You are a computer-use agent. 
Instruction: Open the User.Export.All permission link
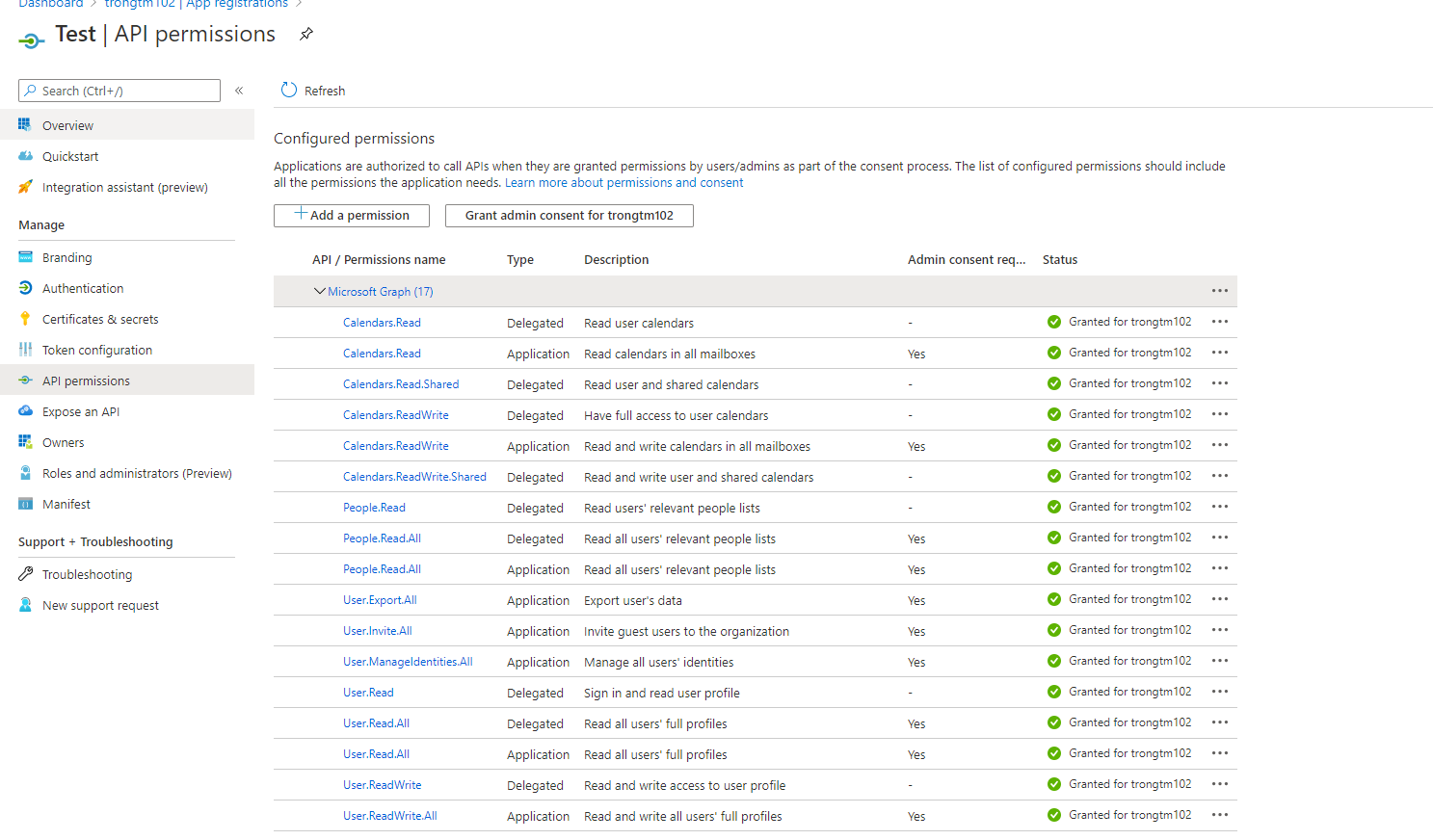pyautogui.click(x=380, y=599)
